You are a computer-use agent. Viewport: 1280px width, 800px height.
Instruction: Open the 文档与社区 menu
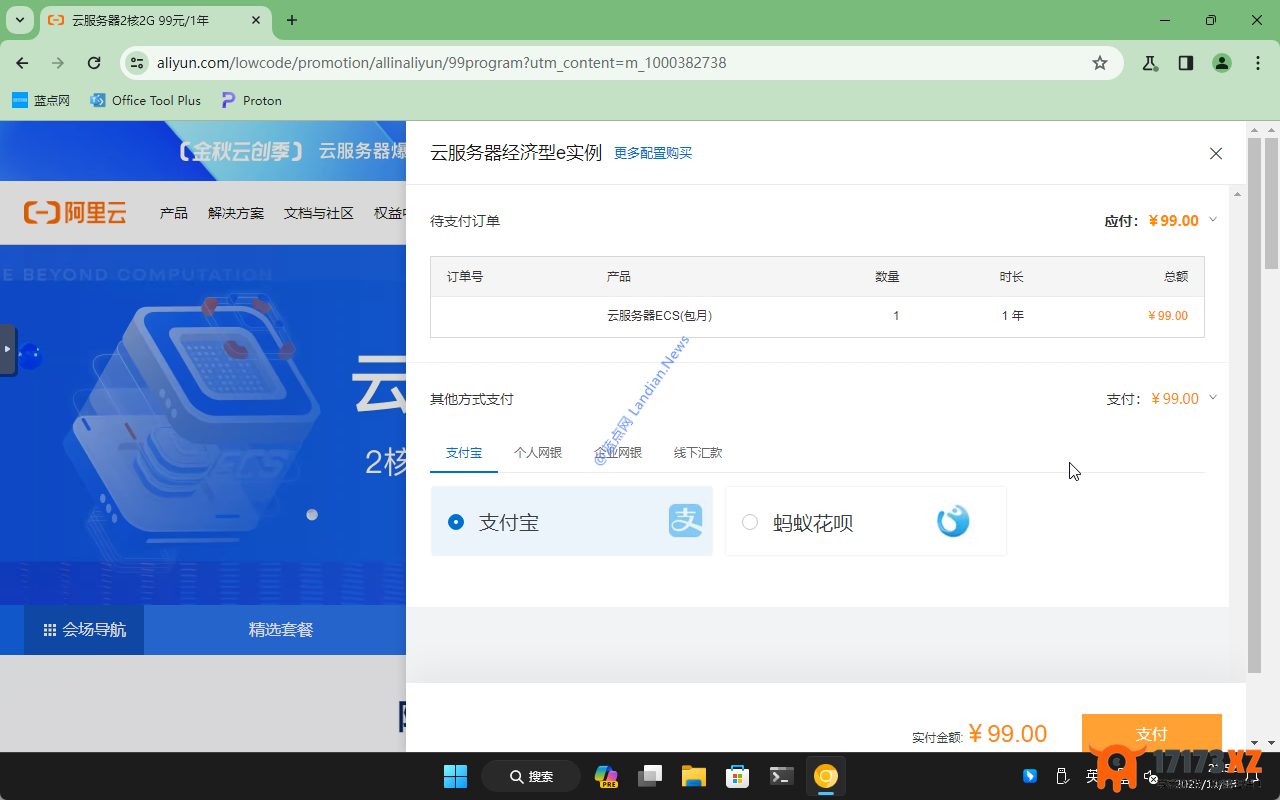point(319,213)
